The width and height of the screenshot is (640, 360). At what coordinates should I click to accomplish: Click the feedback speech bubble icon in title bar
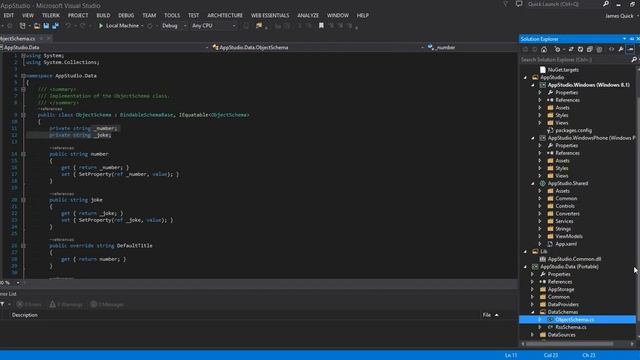pos(519,4)
